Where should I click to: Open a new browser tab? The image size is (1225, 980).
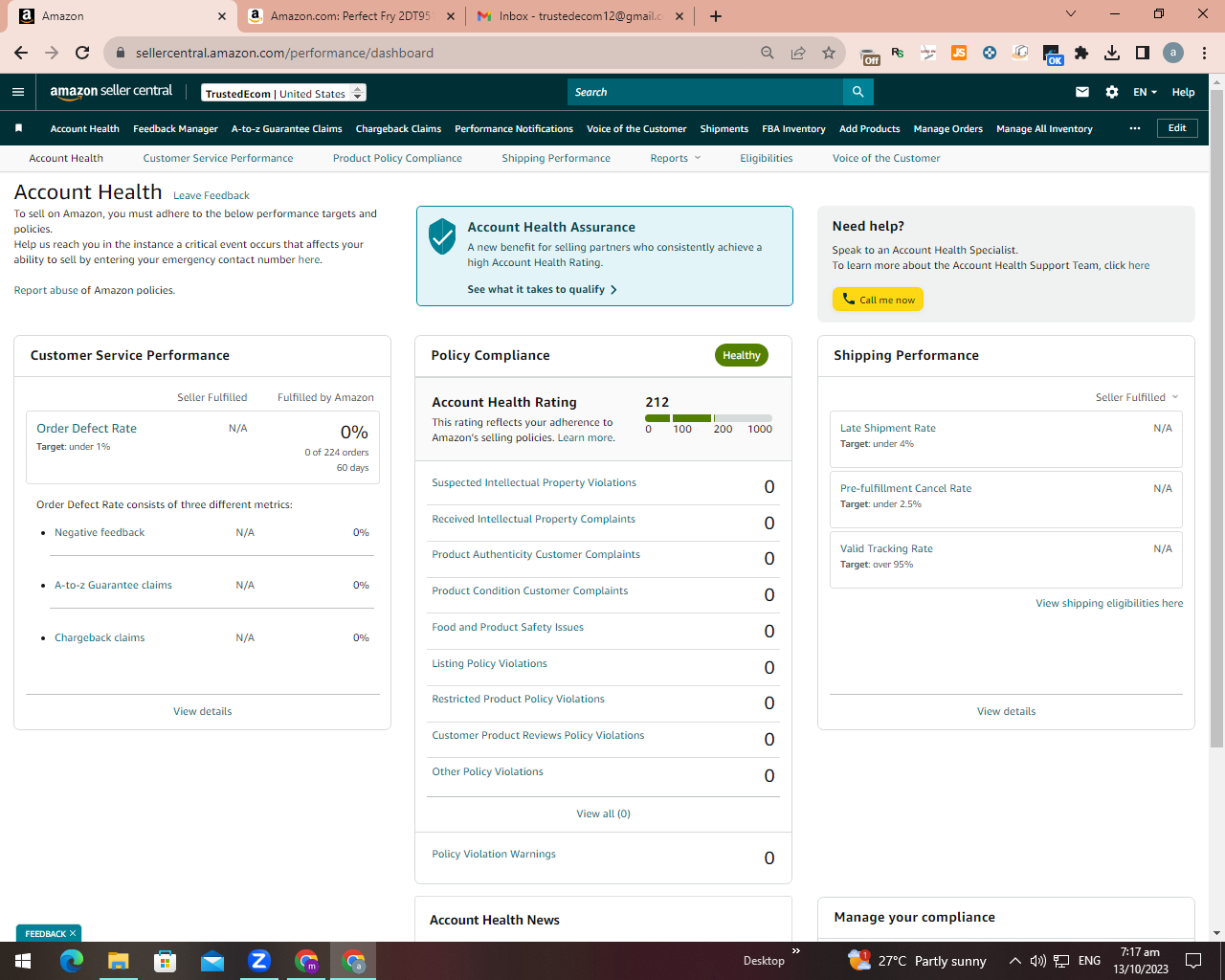pos(716,15)
